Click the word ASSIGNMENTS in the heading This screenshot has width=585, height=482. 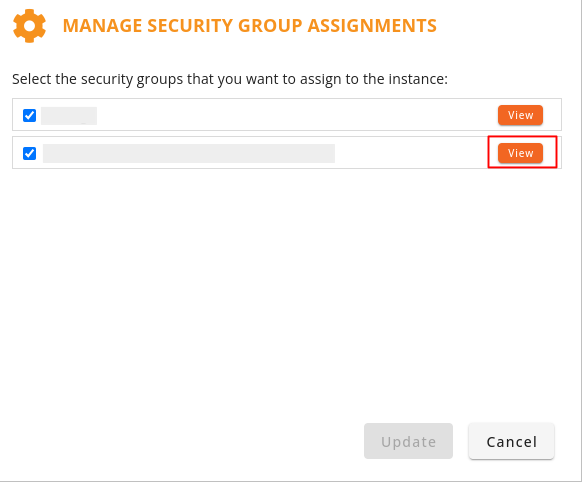coord(372,26)
